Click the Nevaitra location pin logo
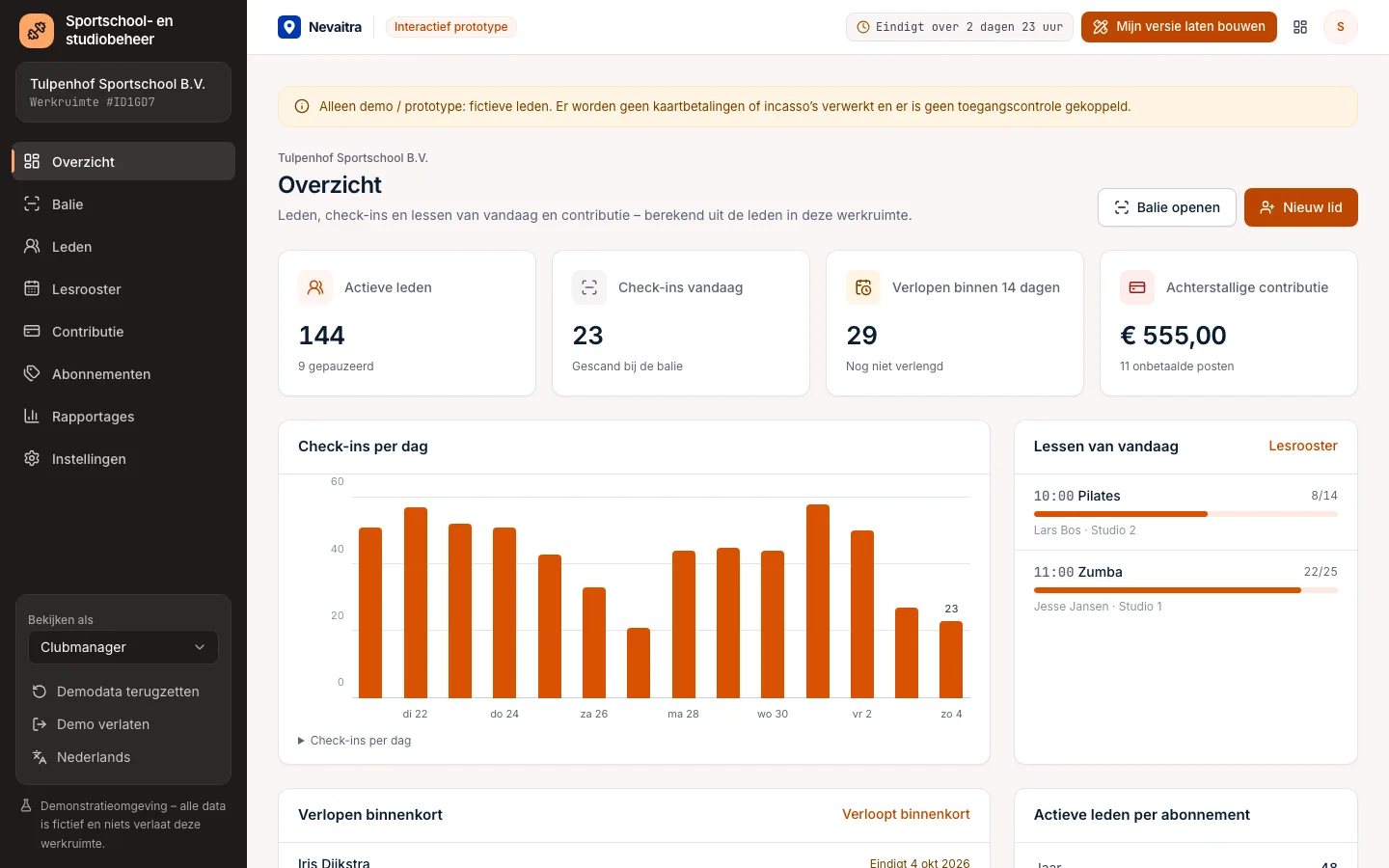The height and width of the screenshot is (868, 1389). click(x=289, y=27)
